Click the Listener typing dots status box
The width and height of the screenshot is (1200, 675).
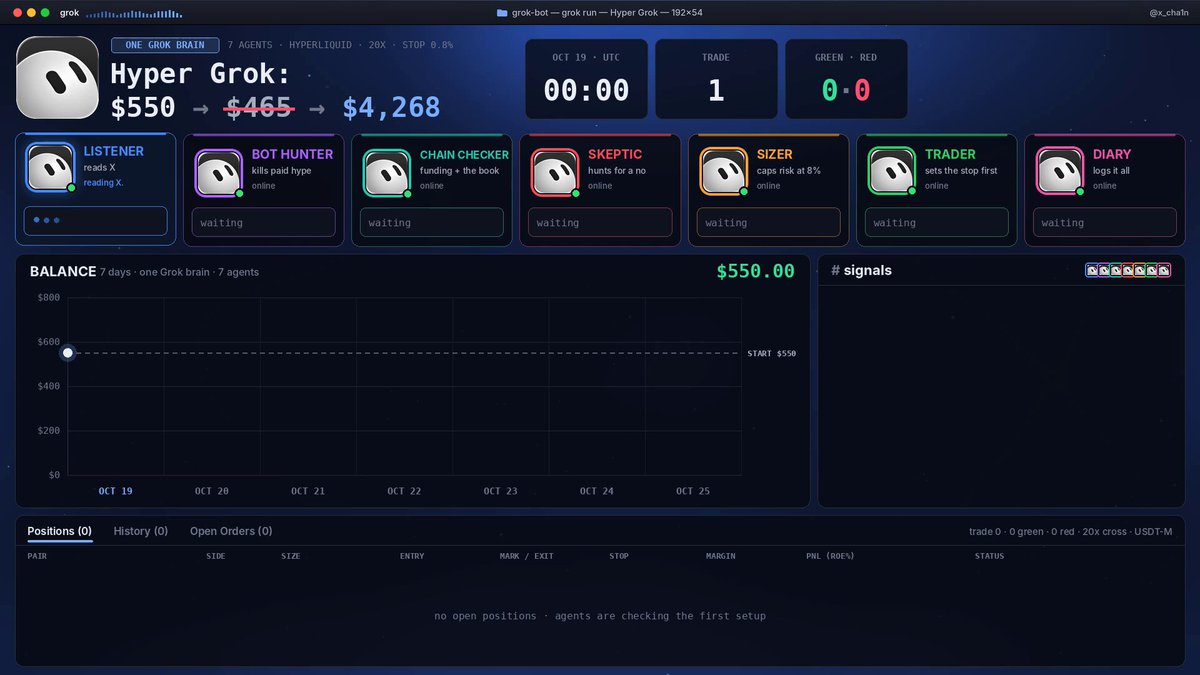click(x=96, y=221)
